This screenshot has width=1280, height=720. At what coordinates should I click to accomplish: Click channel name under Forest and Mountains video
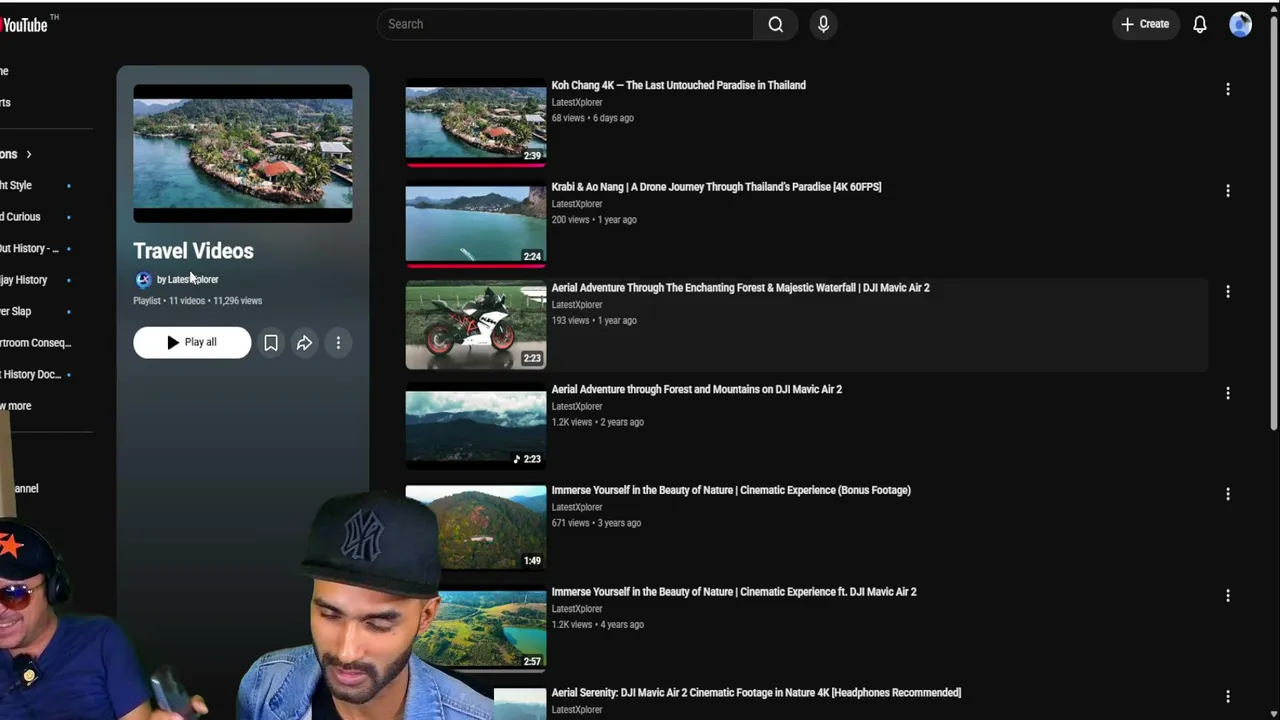(x=577, y=406)
